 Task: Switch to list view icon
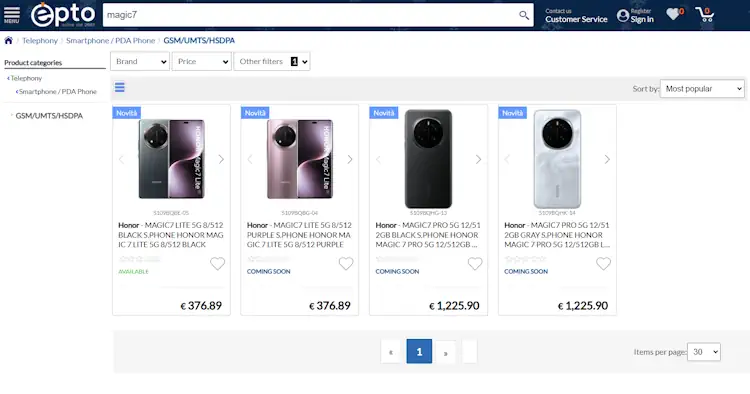point(120,87)
